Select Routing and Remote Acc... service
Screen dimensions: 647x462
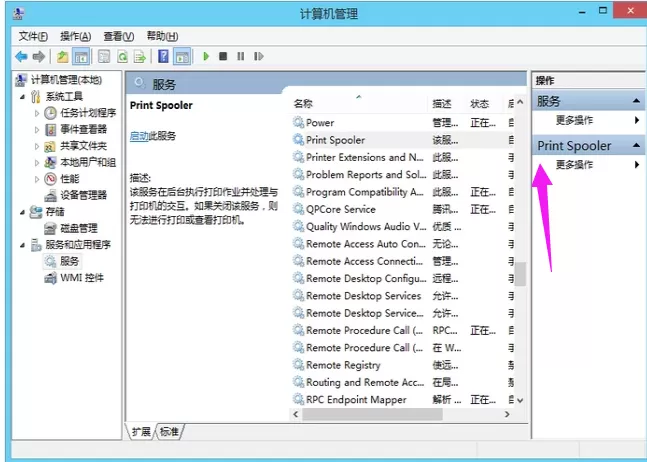click(402, 382)
